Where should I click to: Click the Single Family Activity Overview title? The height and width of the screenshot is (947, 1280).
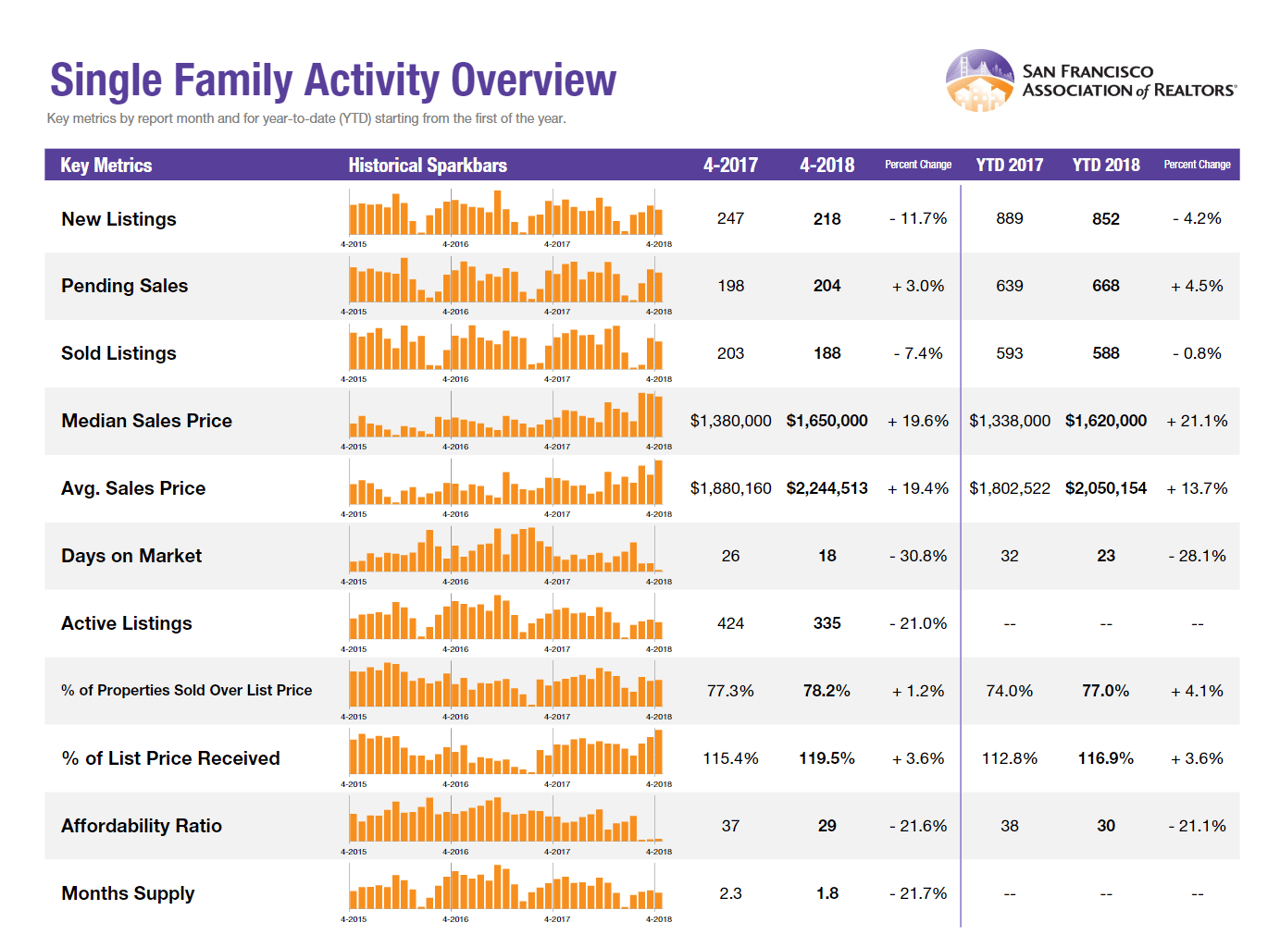[331, 82]
